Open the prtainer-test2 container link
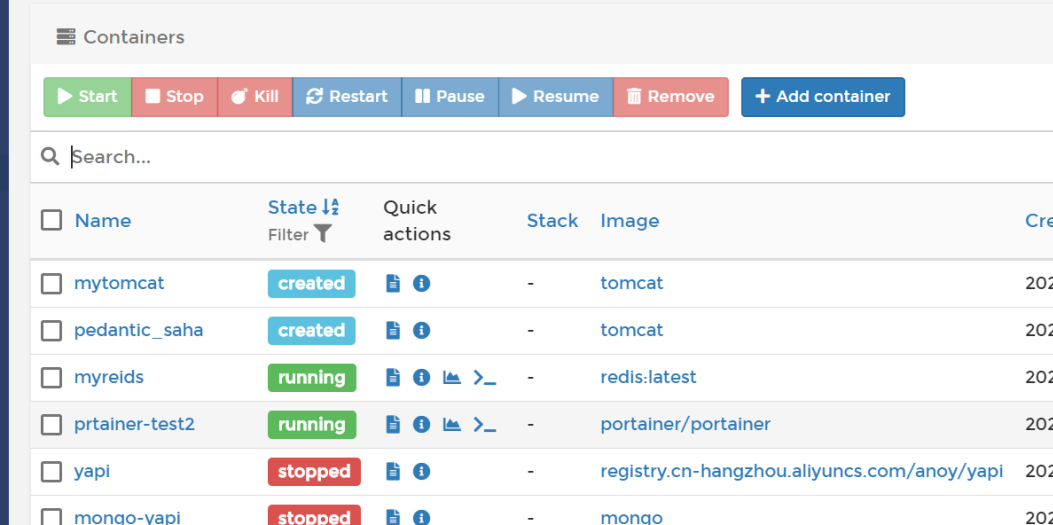 pyautogui.click(x=134, y=424)
